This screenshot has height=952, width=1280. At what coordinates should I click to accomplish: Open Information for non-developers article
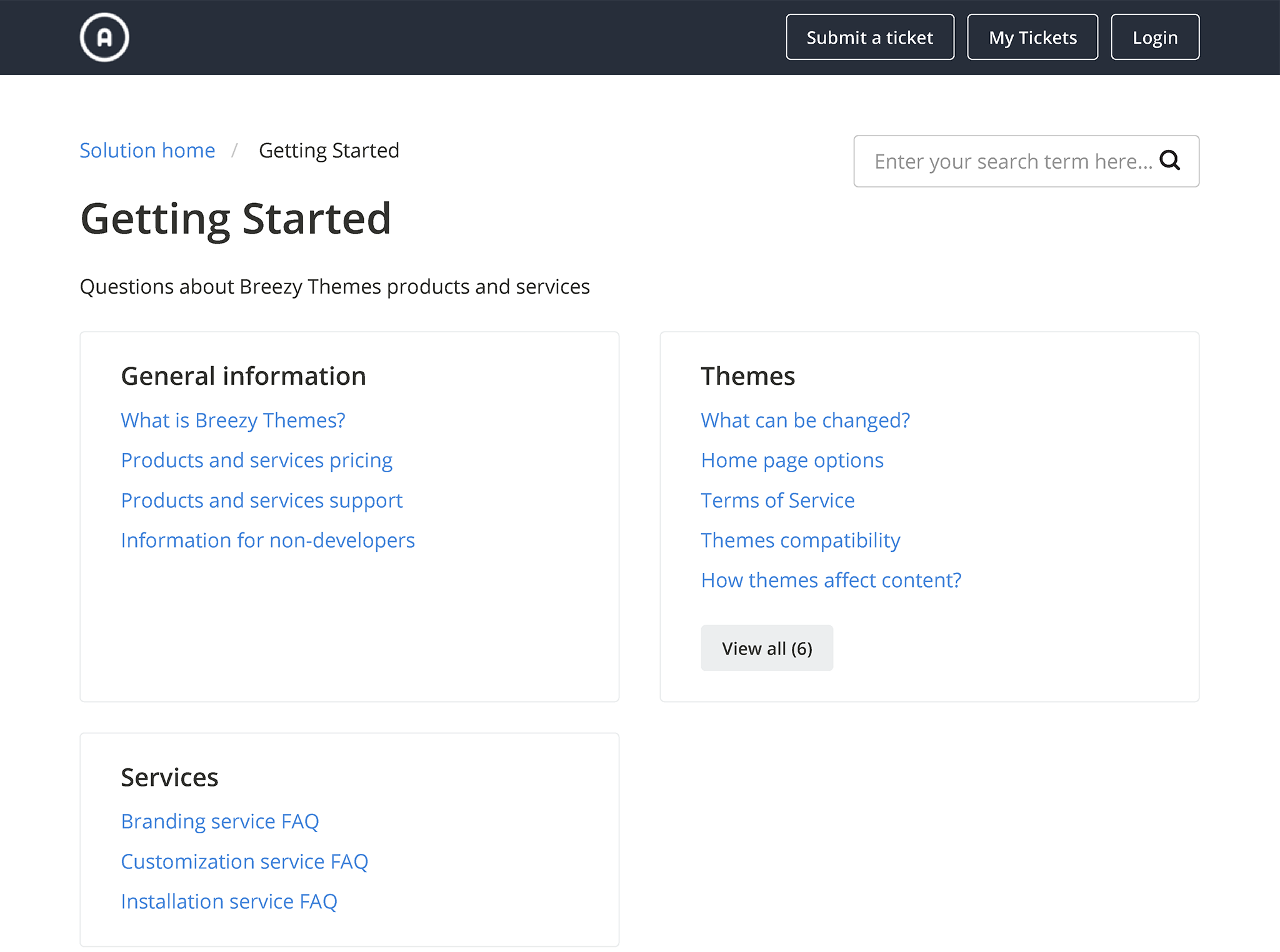coord(268,540)
